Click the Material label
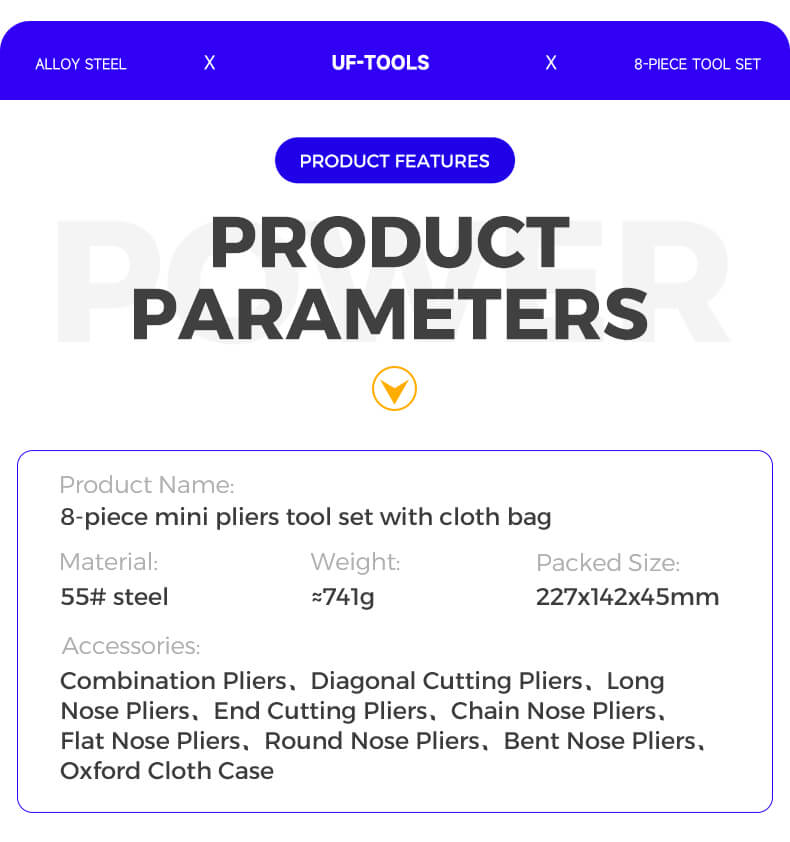The width and height of the screenshot is (790, 842). click(108, 562)
